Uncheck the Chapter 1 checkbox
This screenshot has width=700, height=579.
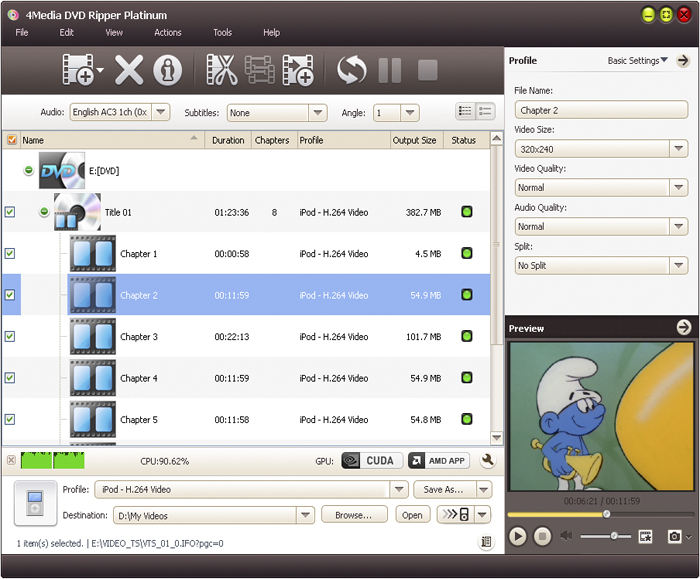(x=10, y=254)
